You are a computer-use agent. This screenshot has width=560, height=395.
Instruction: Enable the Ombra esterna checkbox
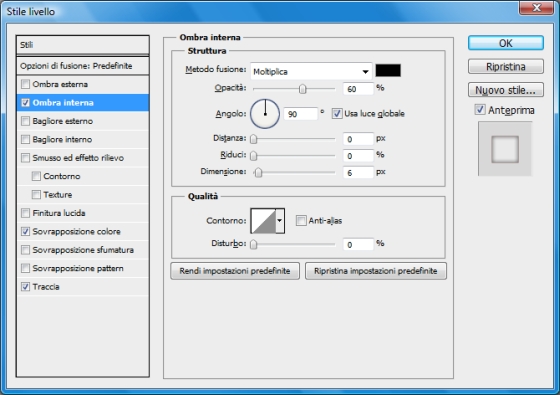(x=25, y=84)
